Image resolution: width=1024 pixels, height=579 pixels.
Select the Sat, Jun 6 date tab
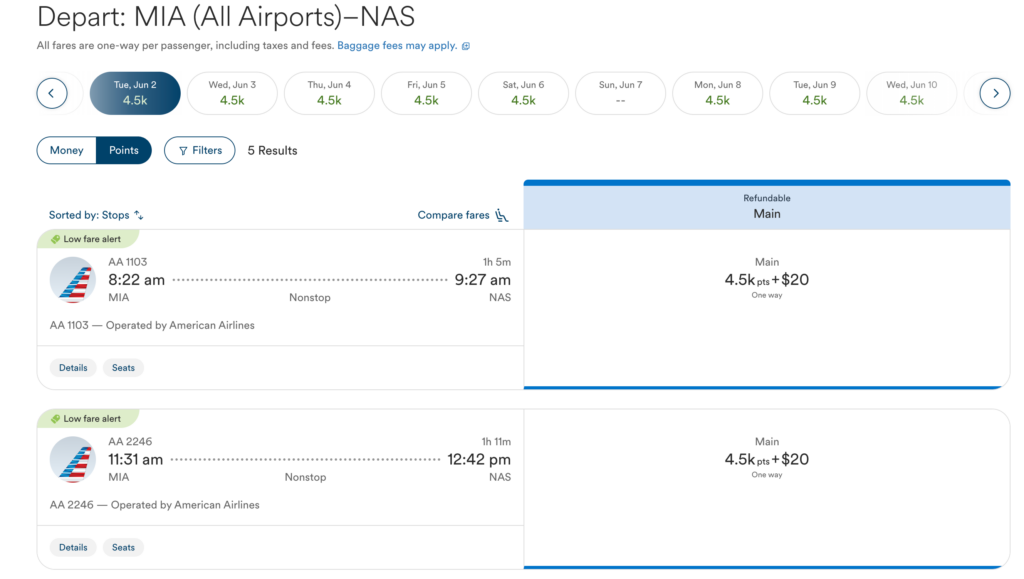click(523, 93)
